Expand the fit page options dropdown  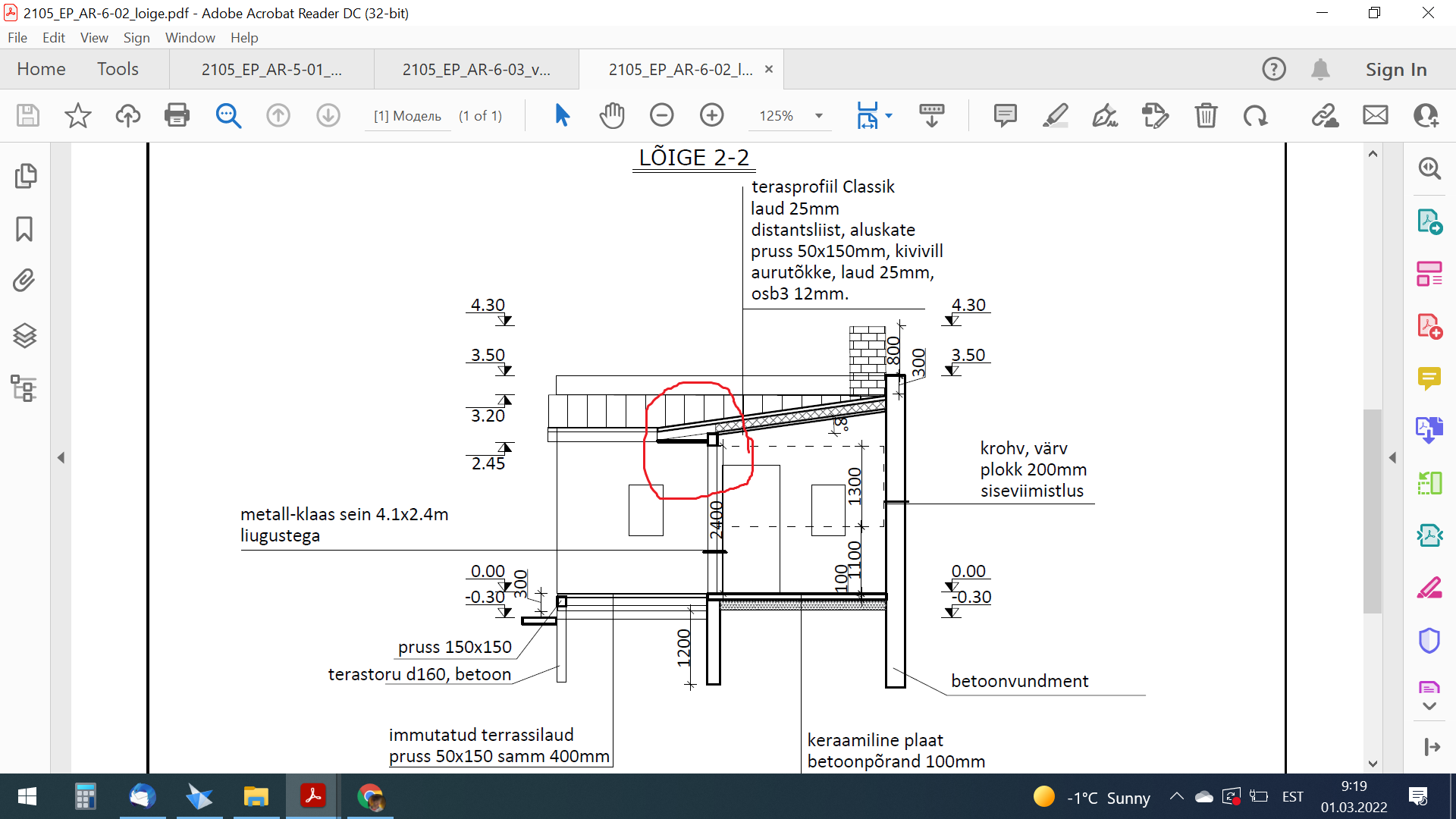[x=889, y=116]
